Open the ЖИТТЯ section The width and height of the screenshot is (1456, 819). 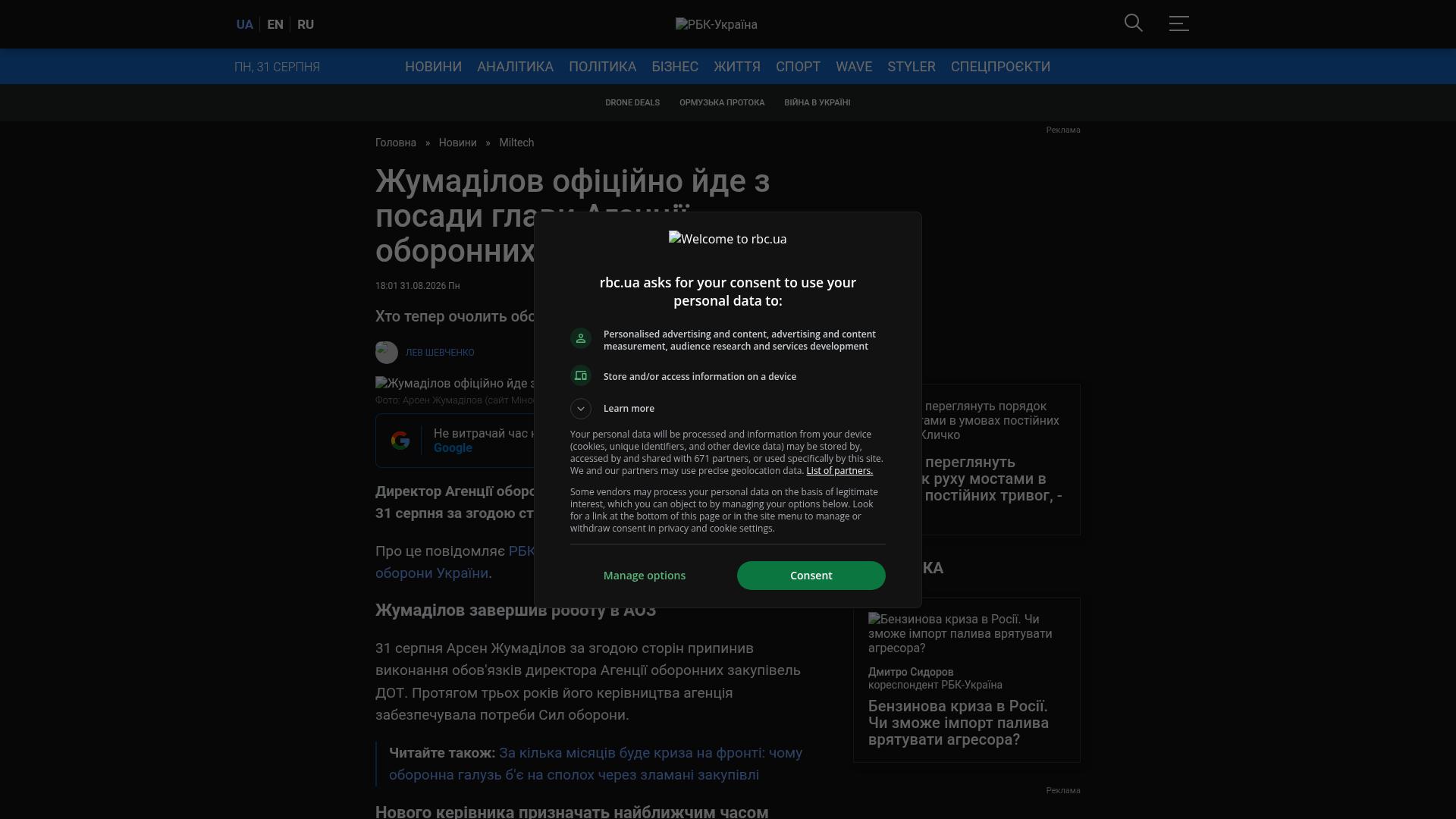(737, 67)
